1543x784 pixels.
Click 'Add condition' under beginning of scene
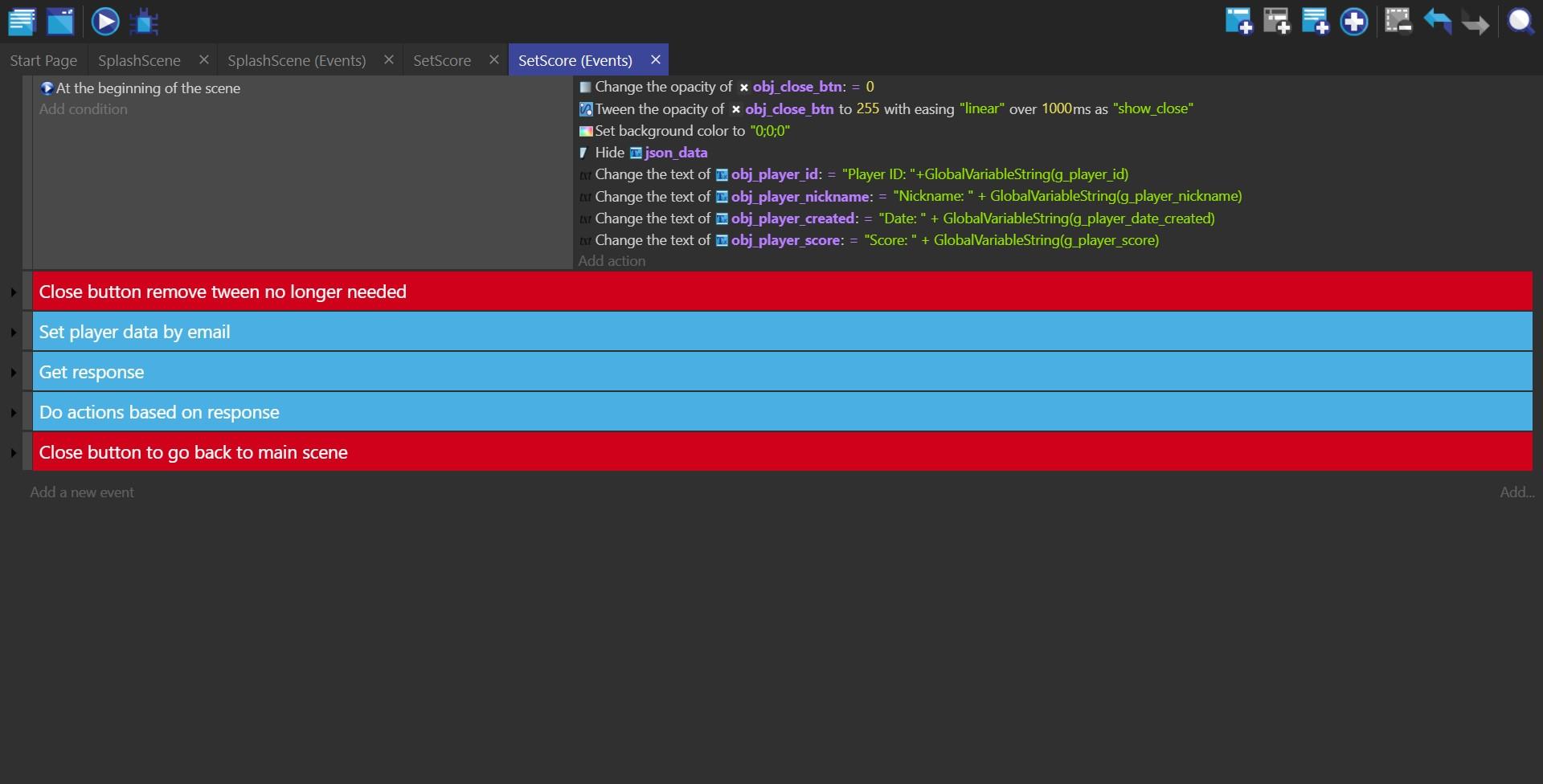(84, 109)
